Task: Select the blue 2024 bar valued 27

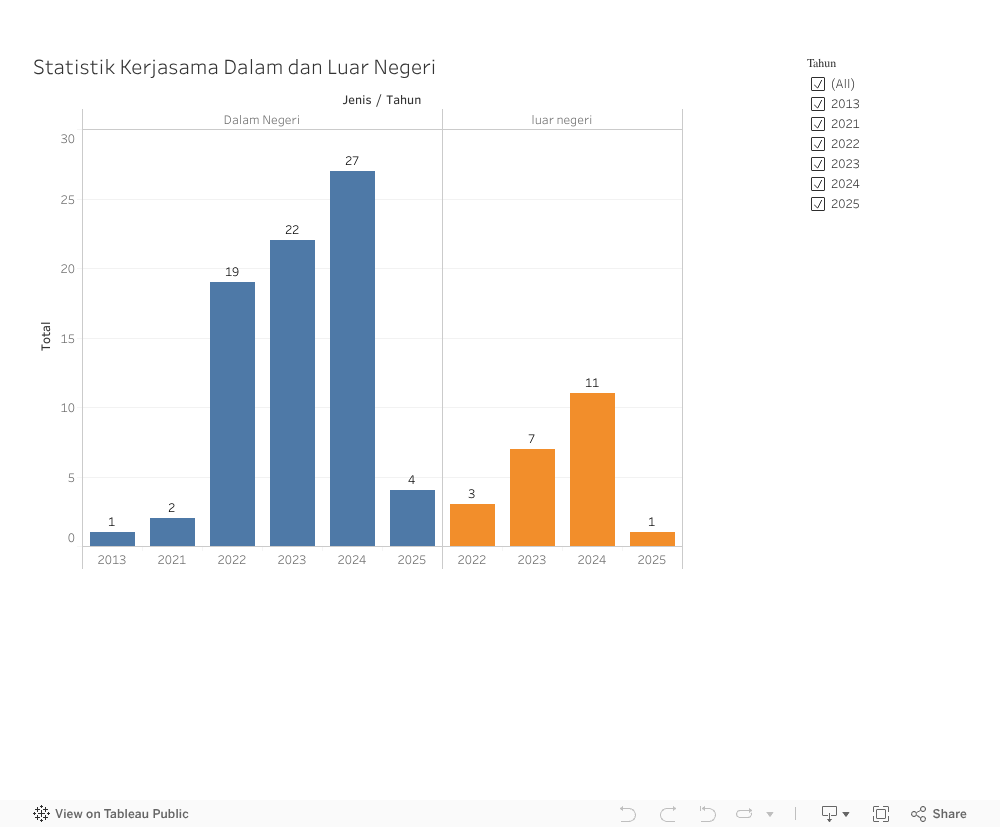Action: click(352, 358)
